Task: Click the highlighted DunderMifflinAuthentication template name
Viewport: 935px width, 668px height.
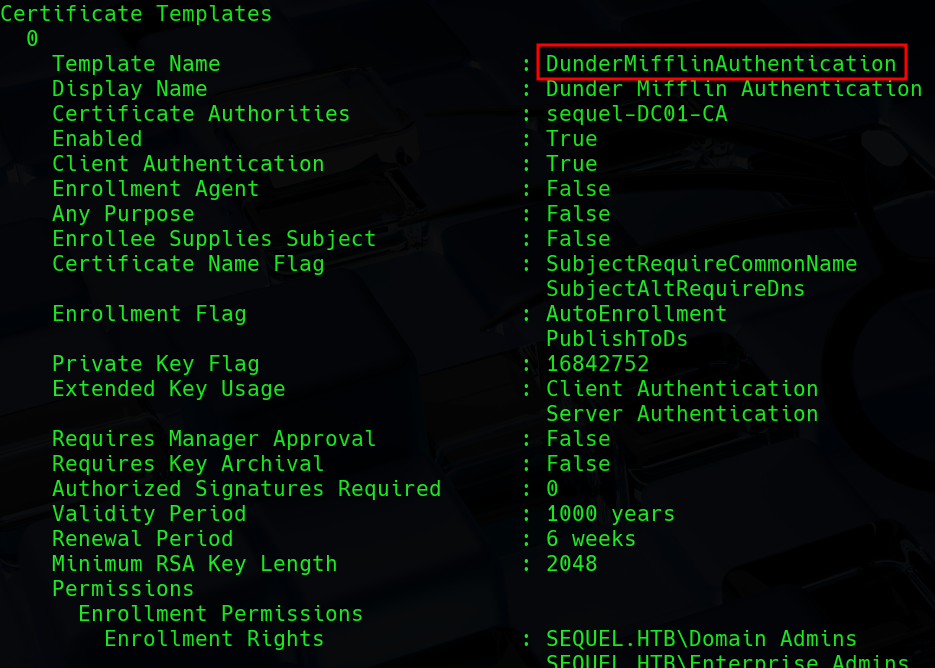Action: pyautogui.click(x=721, y=63)
